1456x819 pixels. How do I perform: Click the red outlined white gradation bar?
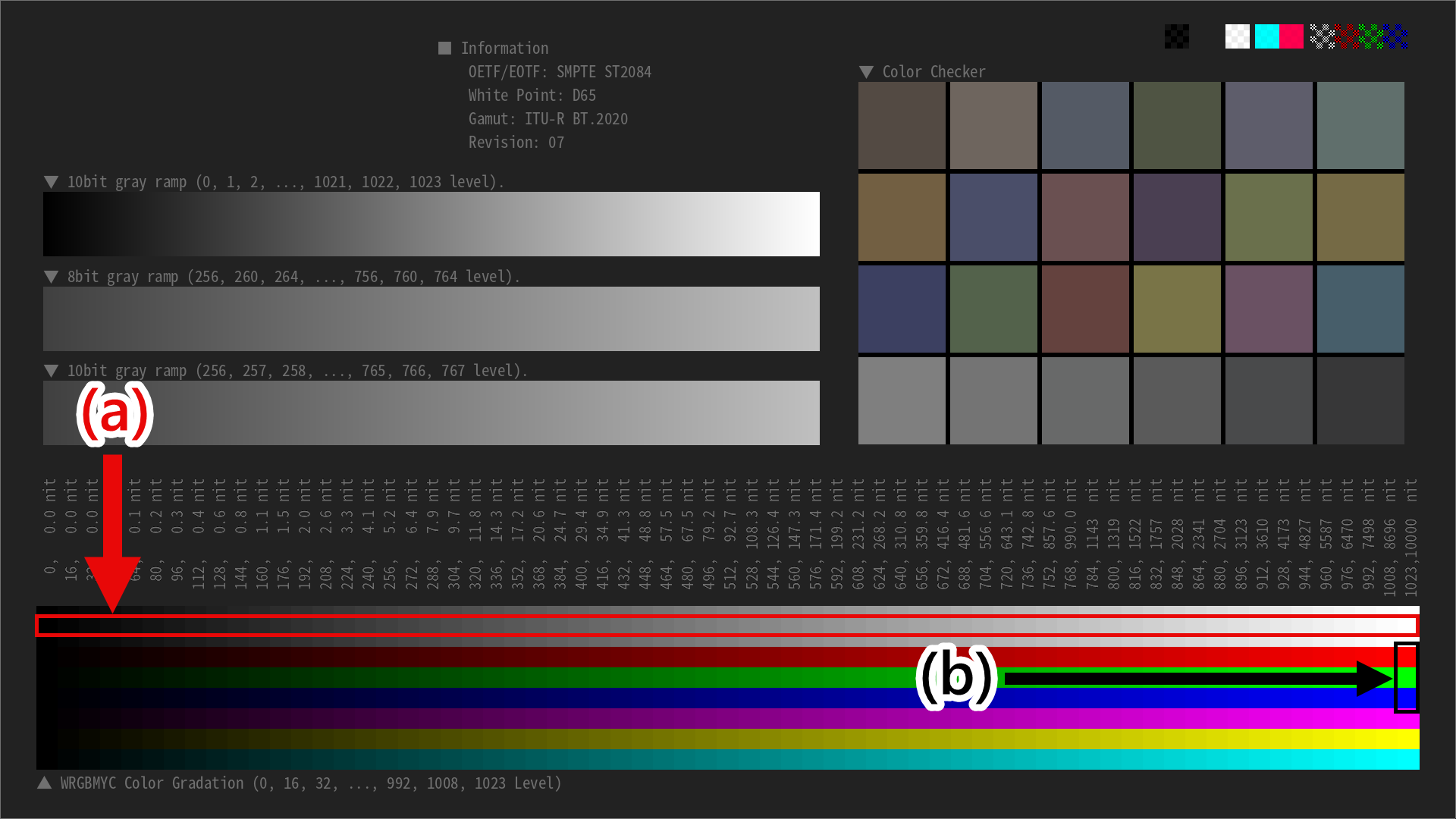[x=726, y=626]
